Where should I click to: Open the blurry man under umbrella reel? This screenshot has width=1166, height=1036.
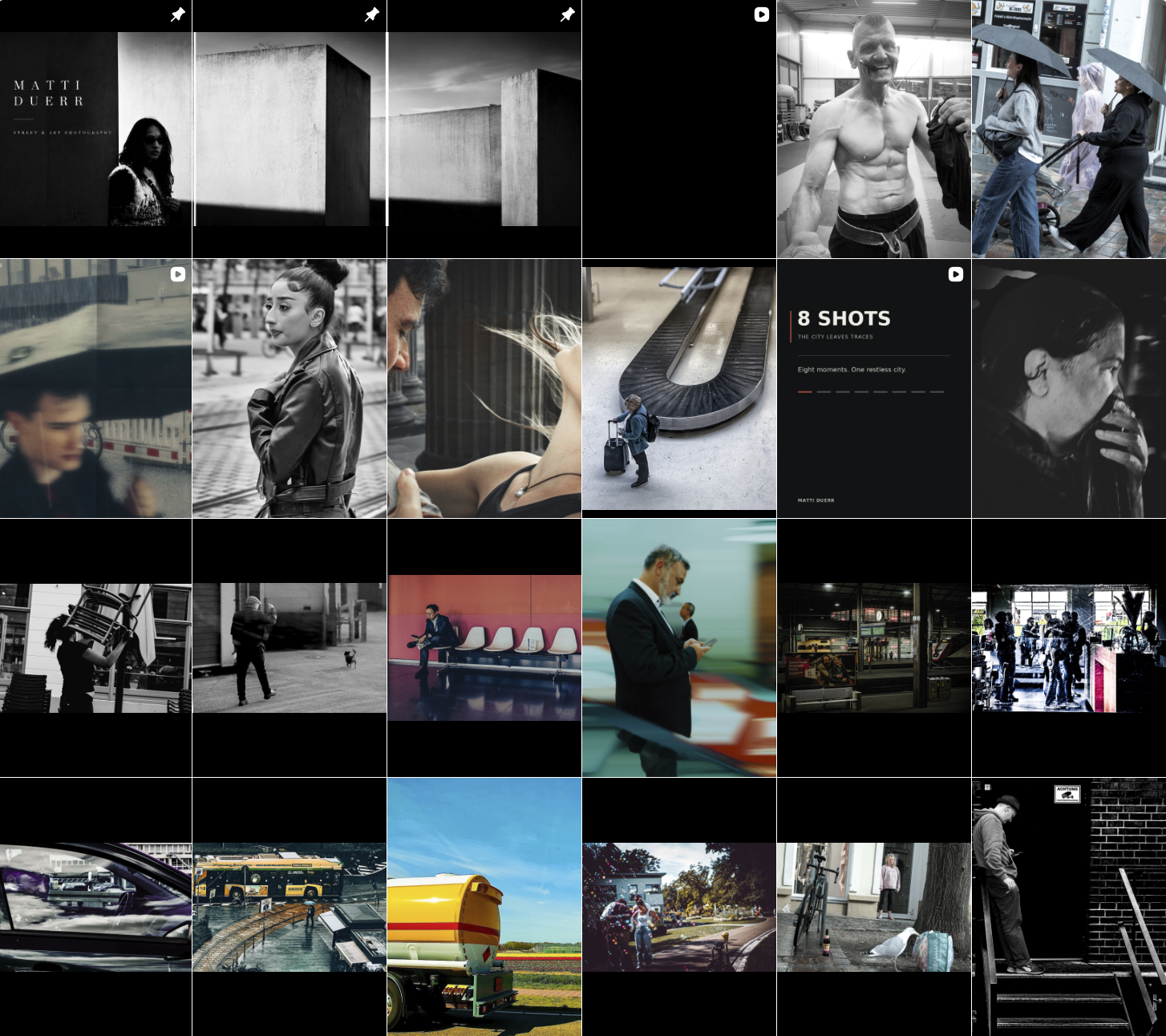pos(95,389)
